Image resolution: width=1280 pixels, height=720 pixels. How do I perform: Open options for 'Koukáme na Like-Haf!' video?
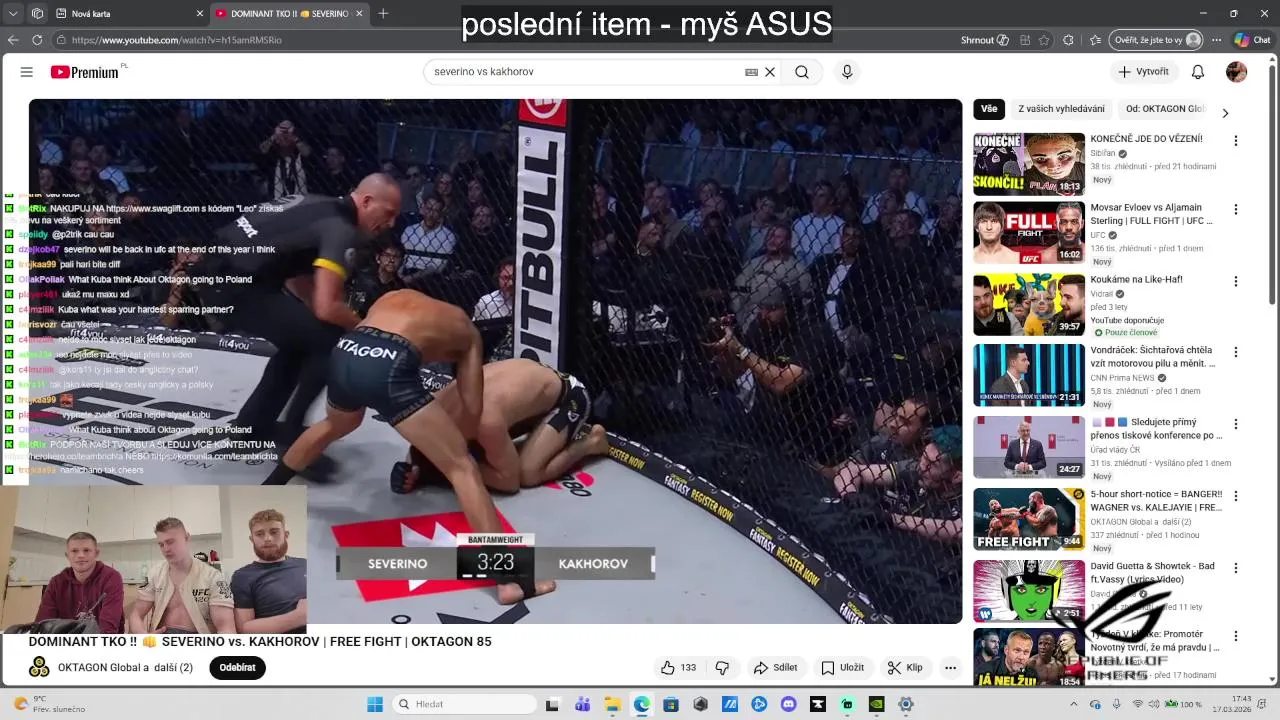[x=1236, y=282]
